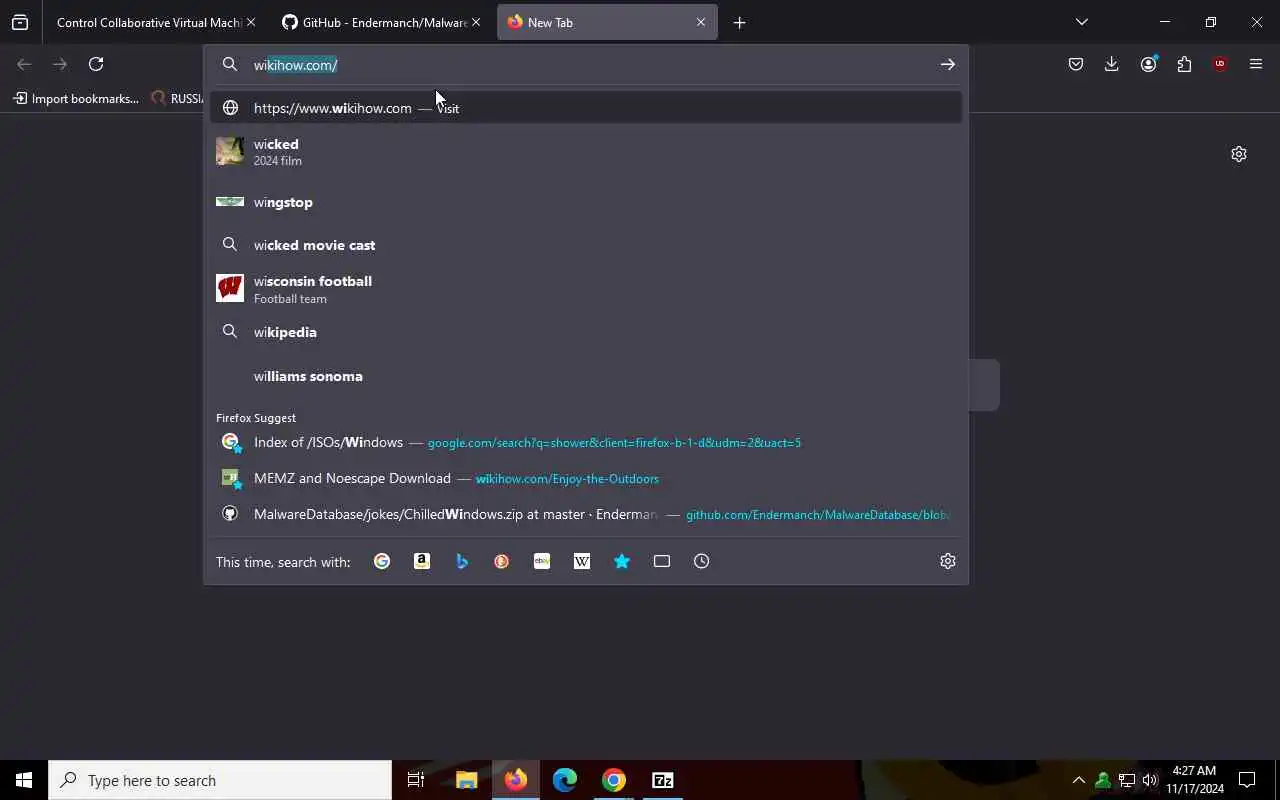The height and width of the screenshot is (800, 1280).
Task: Open the Index of /ISOs/Windows suggestion
Action: coord(586,442)
